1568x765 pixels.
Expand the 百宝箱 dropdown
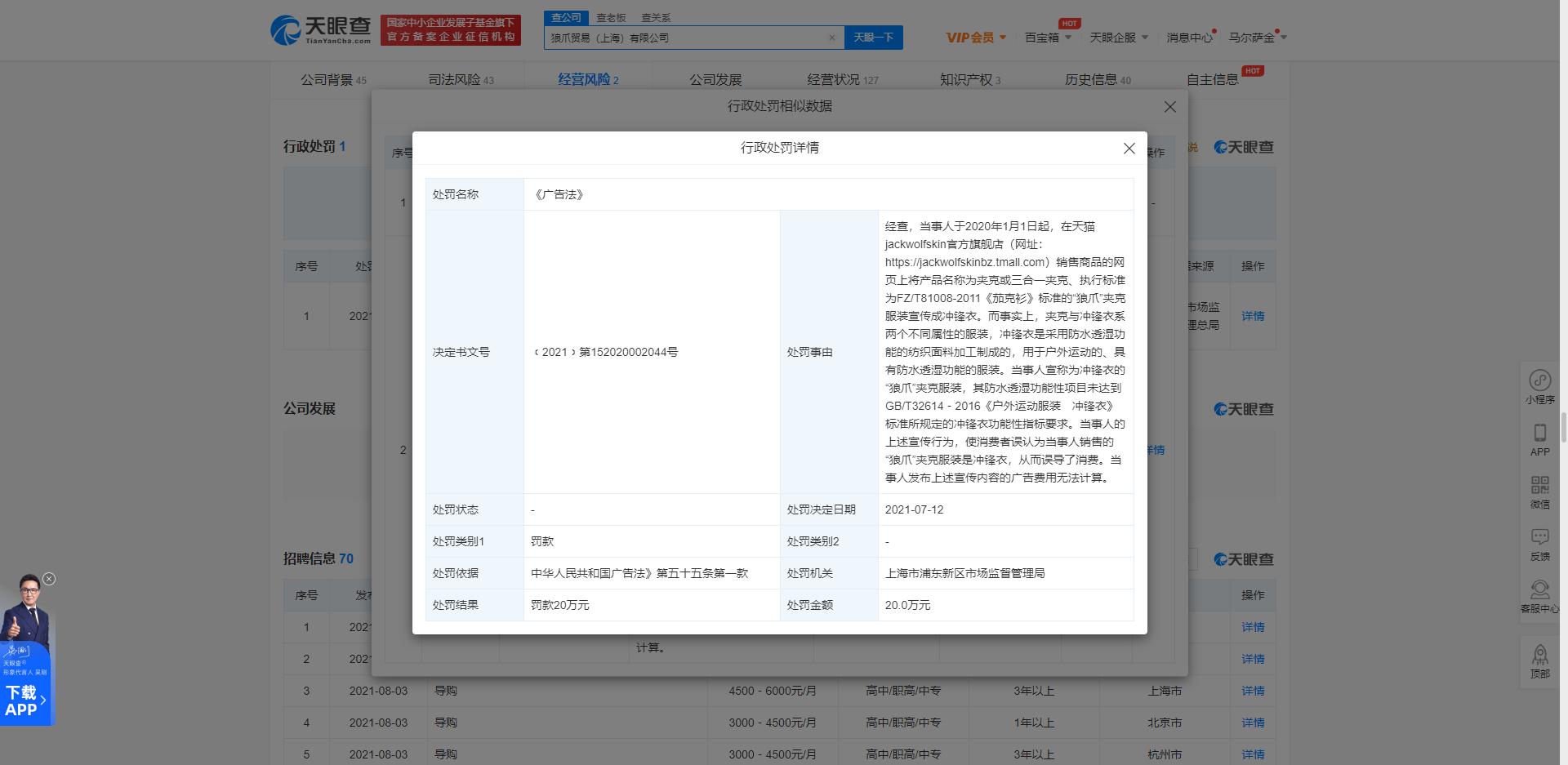(1048, 38)
